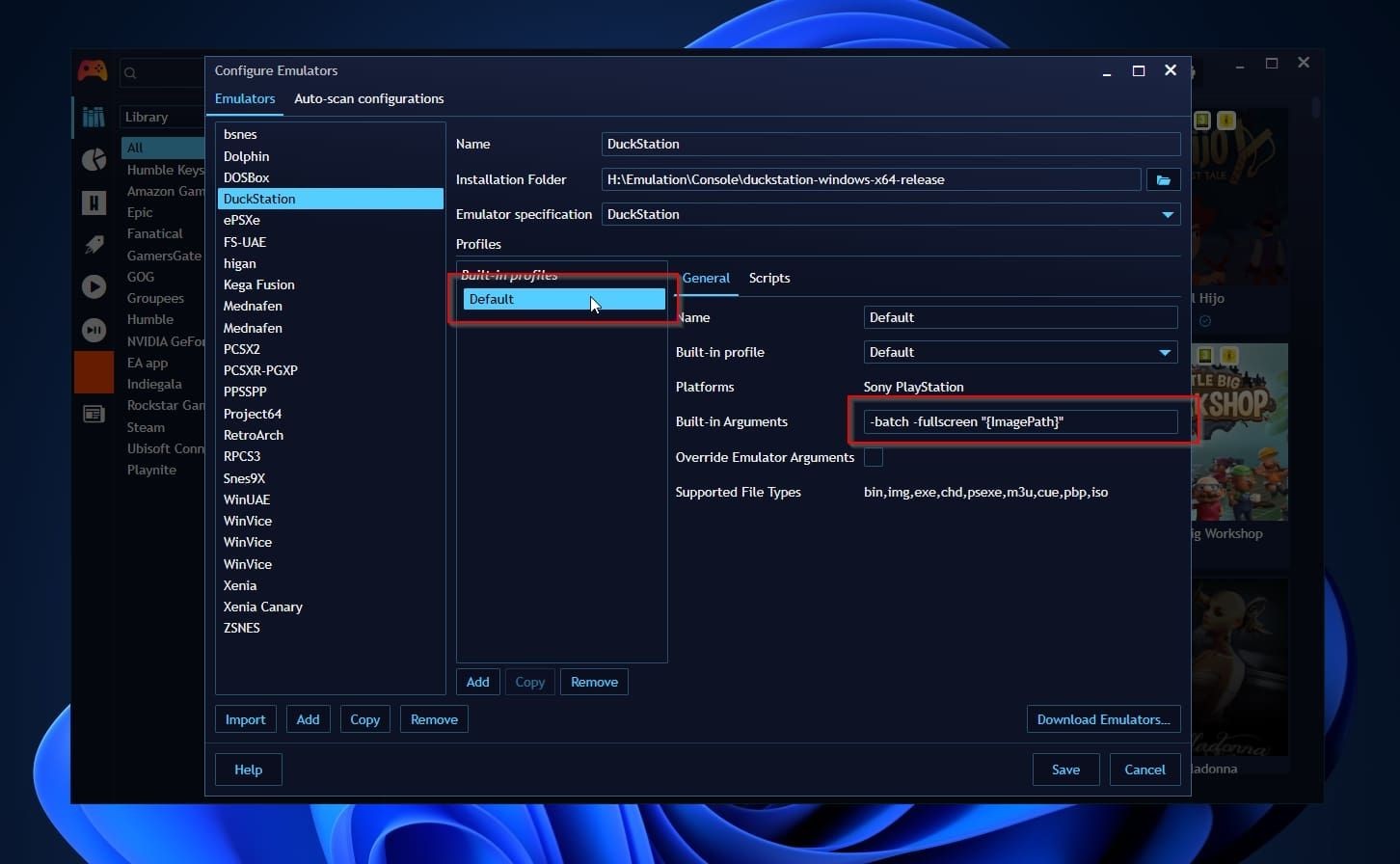Toggle Override Emulator Arguments checkbox

tap(874, 457)
